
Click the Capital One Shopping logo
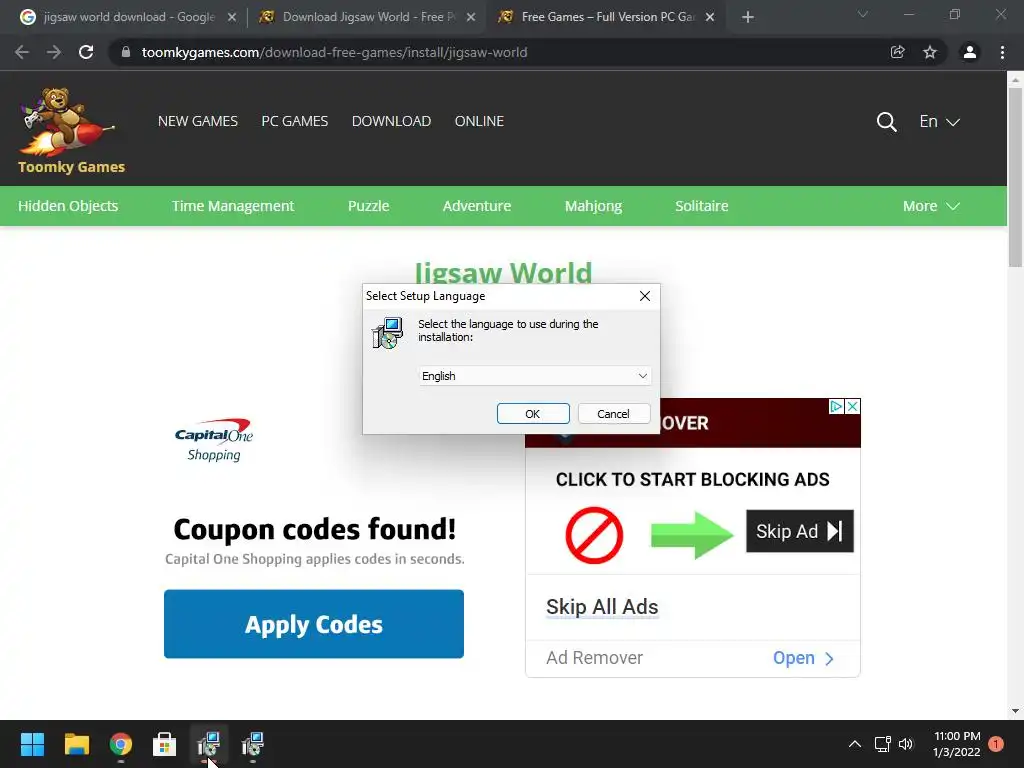coord(214,440)
